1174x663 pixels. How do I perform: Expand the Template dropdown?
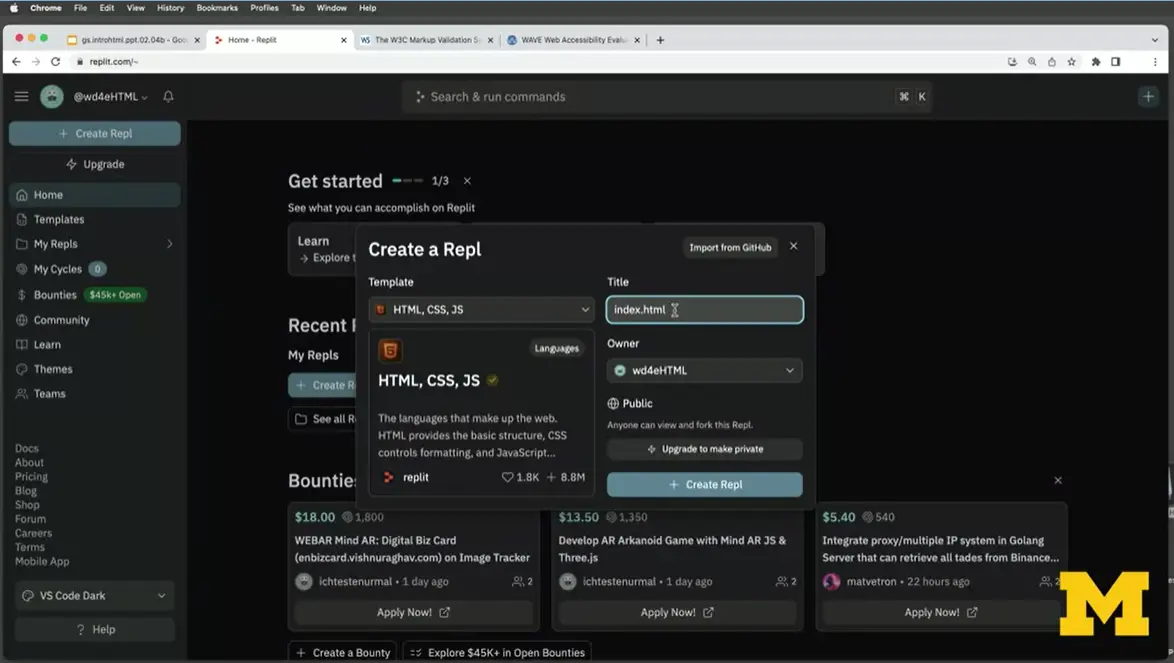[481, 310]
